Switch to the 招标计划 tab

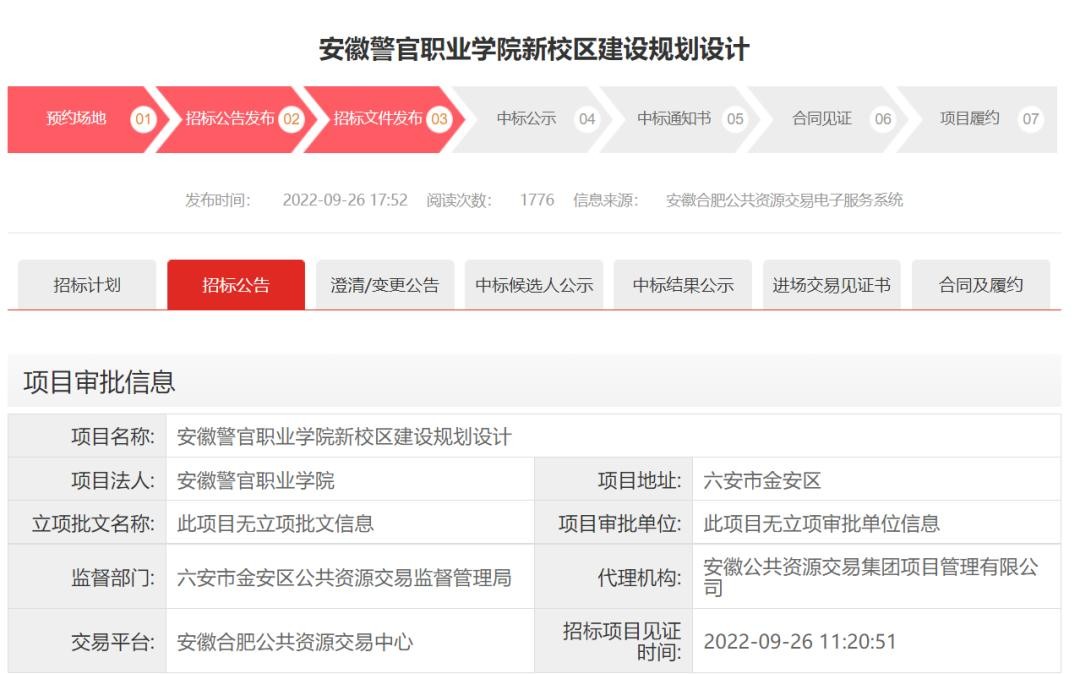pyautogui.click(x=87, y=285)
